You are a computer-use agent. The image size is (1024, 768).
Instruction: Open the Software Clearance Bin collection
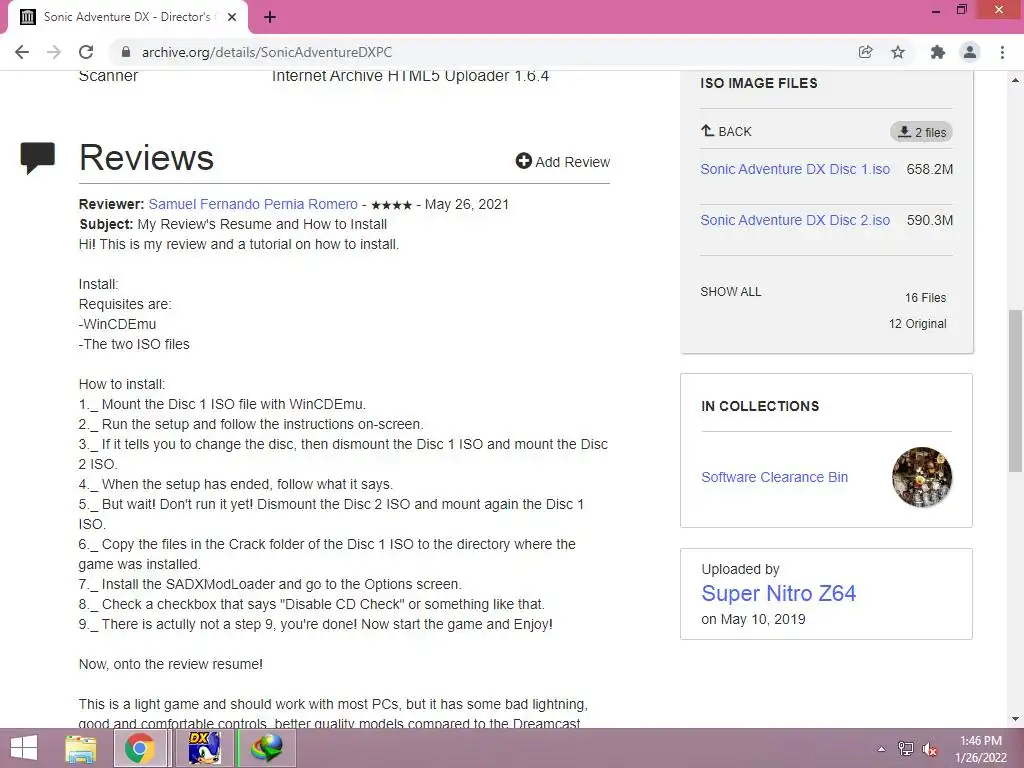tap(775, 477)
